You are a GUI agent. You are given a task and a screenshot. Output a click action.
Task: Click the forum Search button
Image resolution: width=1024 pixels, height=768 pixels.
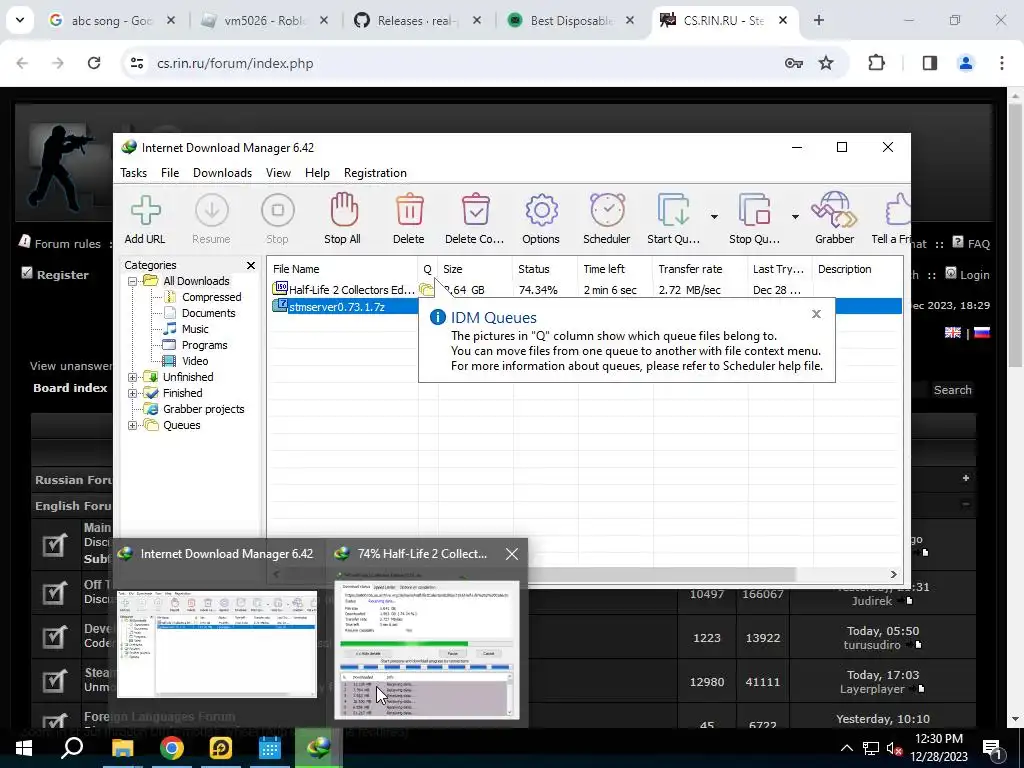952,390
